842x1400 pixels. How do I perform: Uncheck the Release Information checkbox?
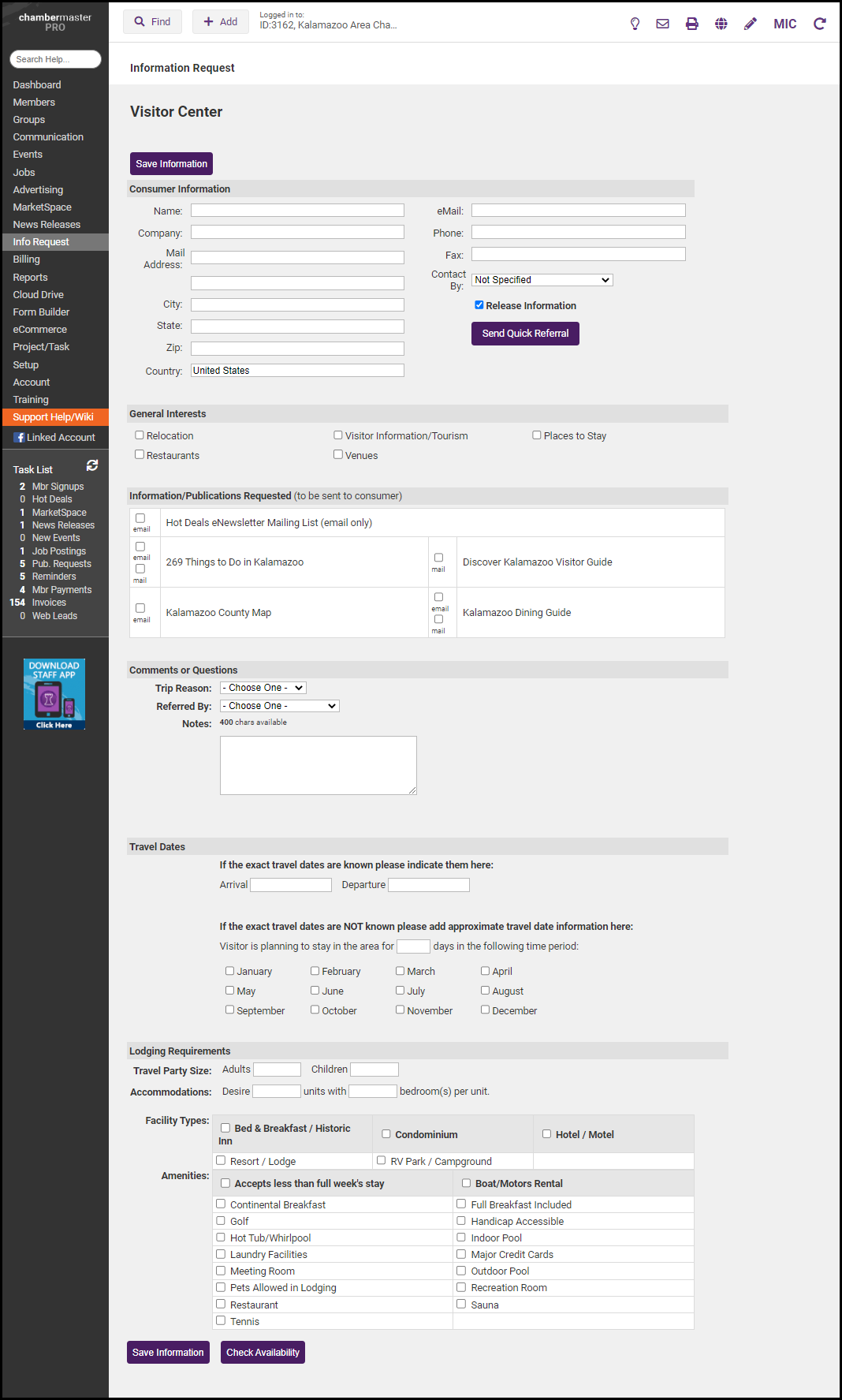[x=479, y=305]
